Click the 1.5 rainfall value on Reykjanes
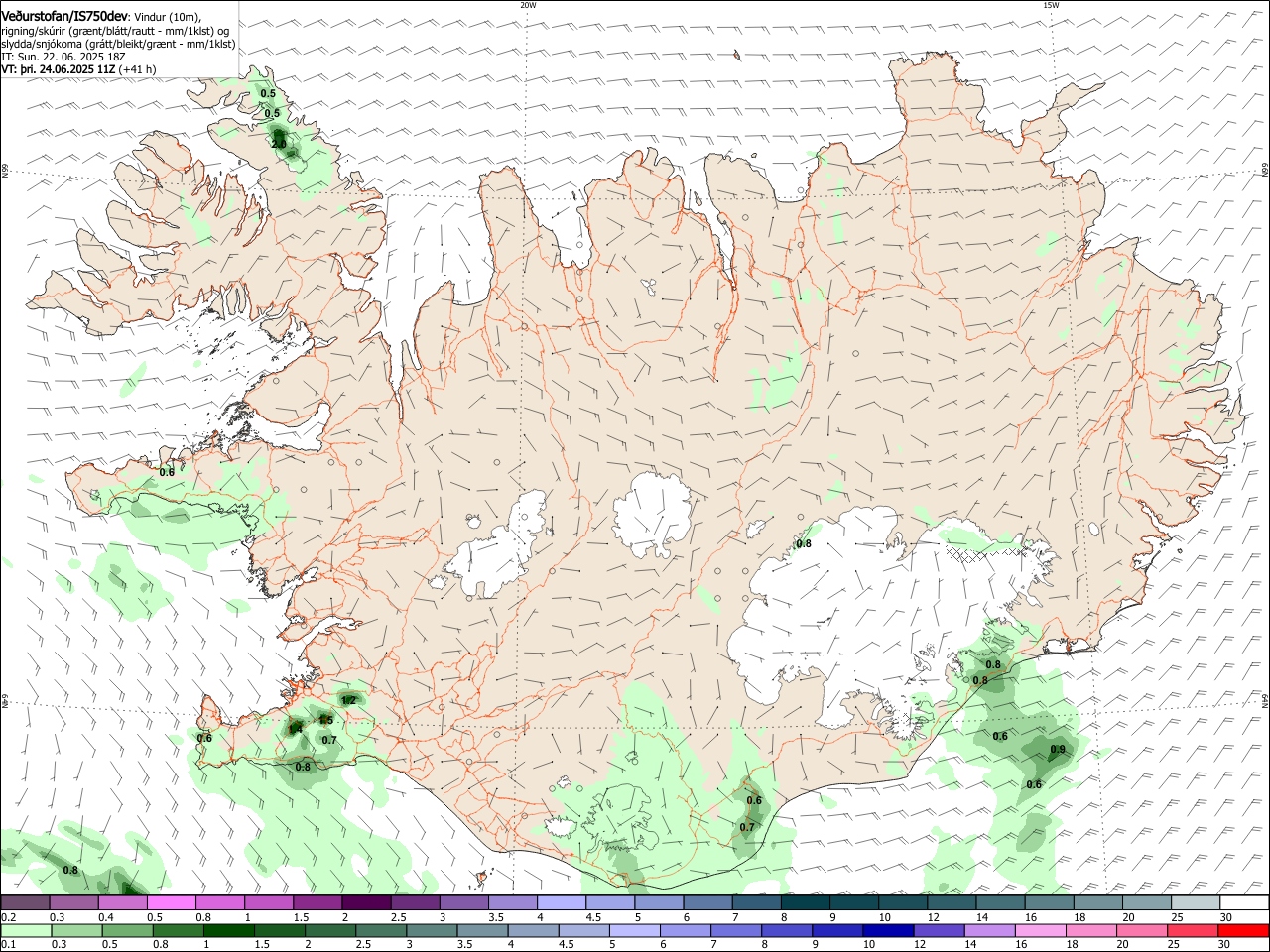Viewport: 1270px width, 952px height. click(326, 720)
